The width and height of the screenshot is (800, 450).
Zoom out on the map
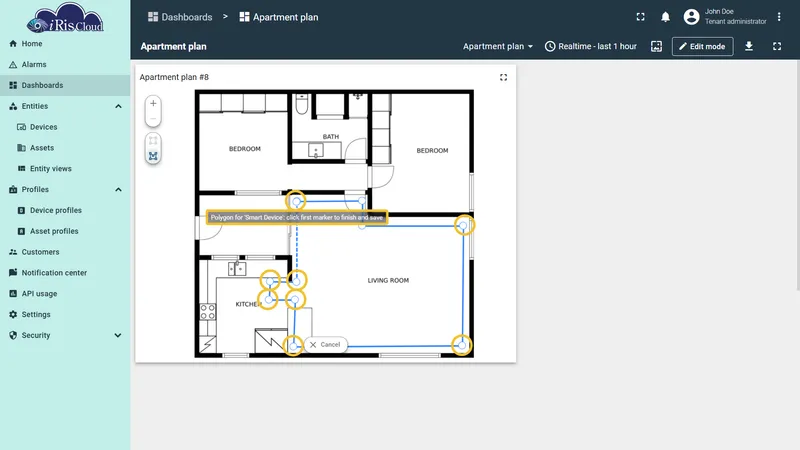point(153,119)
